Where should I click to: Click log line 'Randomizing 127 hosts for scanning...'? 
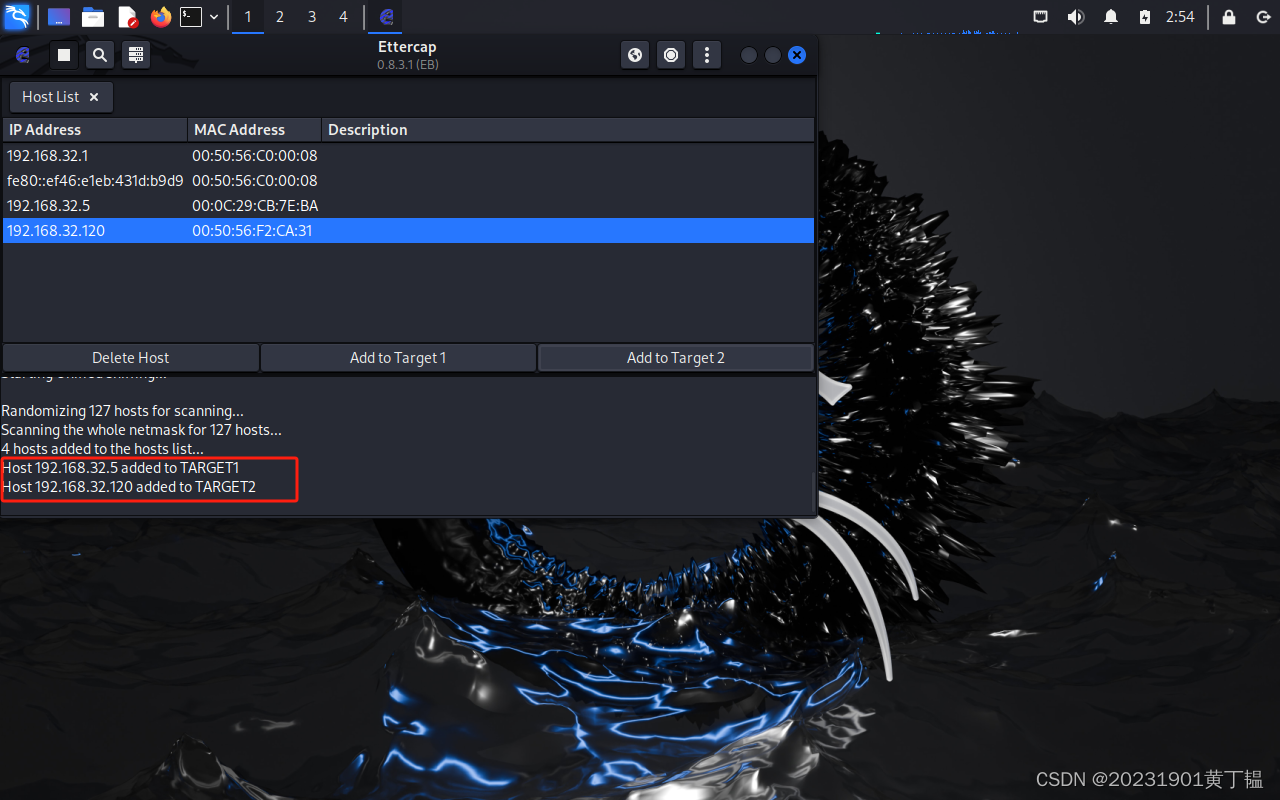(x=123, y=411)
